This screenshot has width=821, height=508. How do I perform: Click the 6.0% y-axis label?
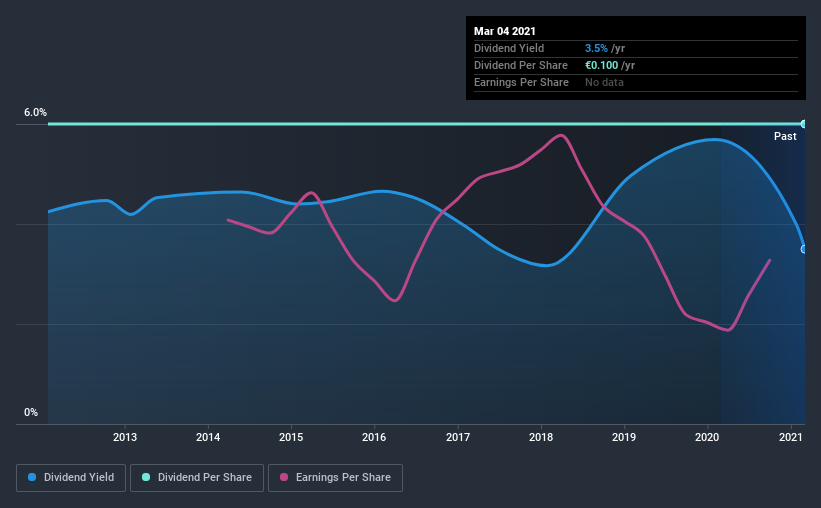click(35, 113)
